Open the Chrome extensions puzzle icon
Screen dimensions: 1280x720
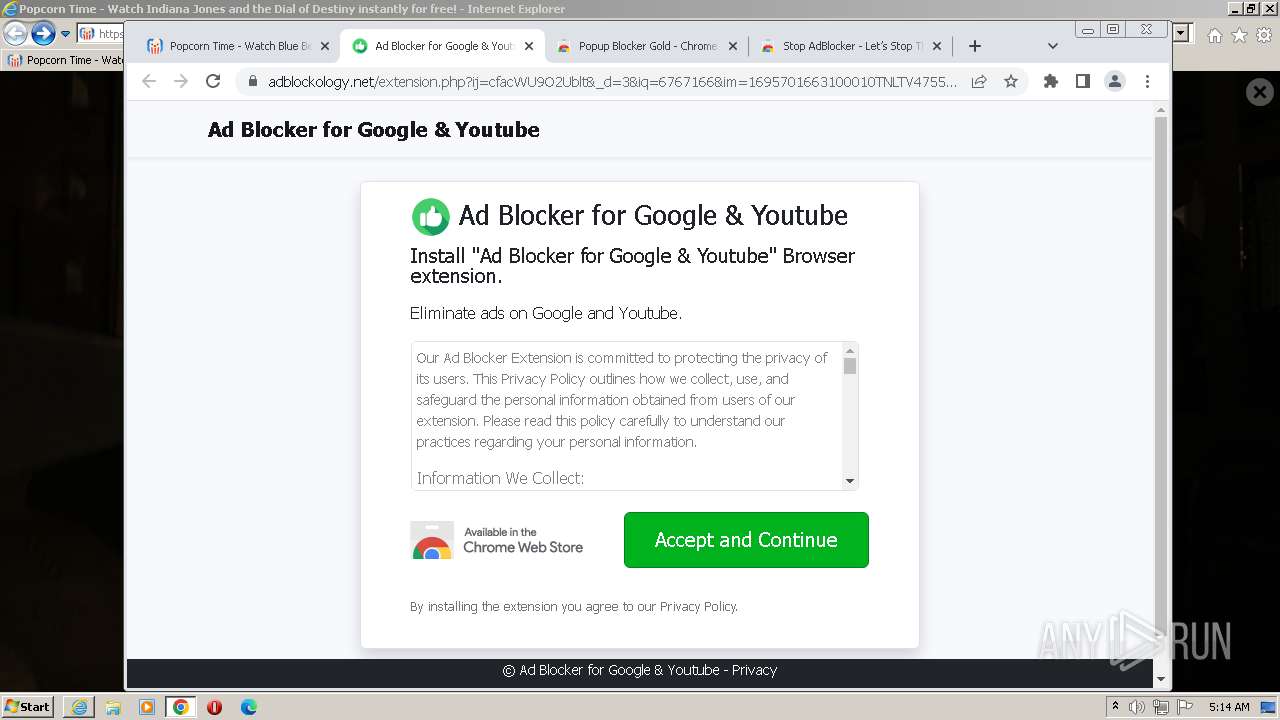pyautogui.click(x=1050, y=81)
